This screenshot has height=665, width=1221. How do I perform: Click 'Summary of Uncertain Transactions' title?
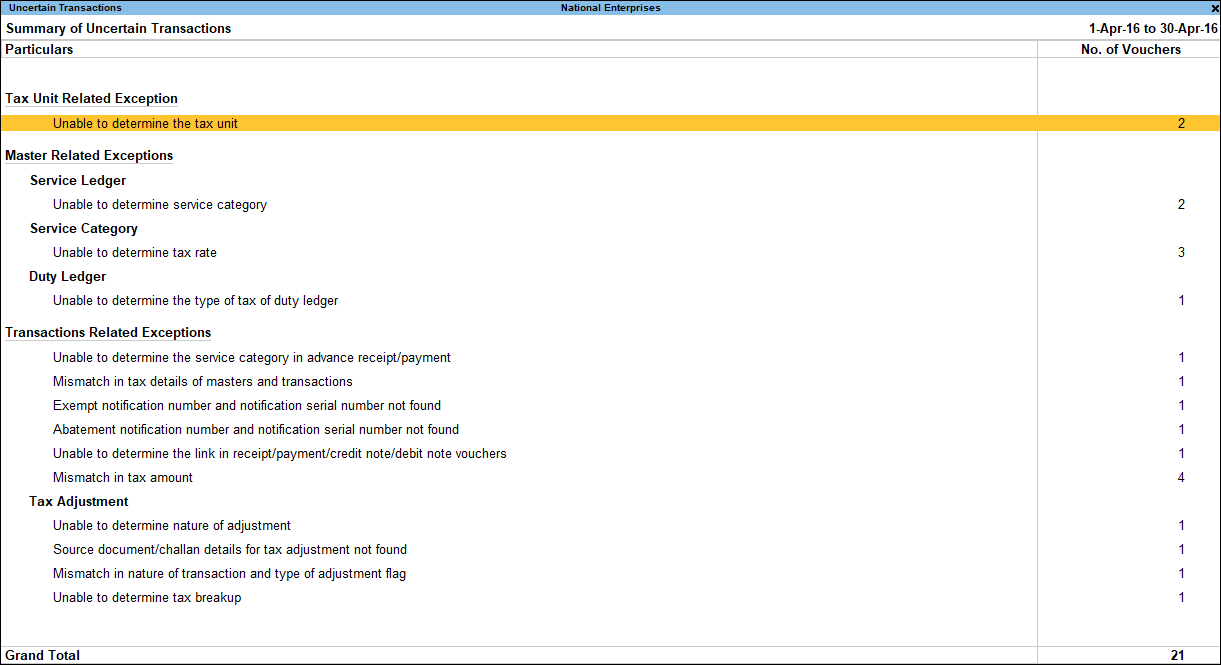coord(118,29)
